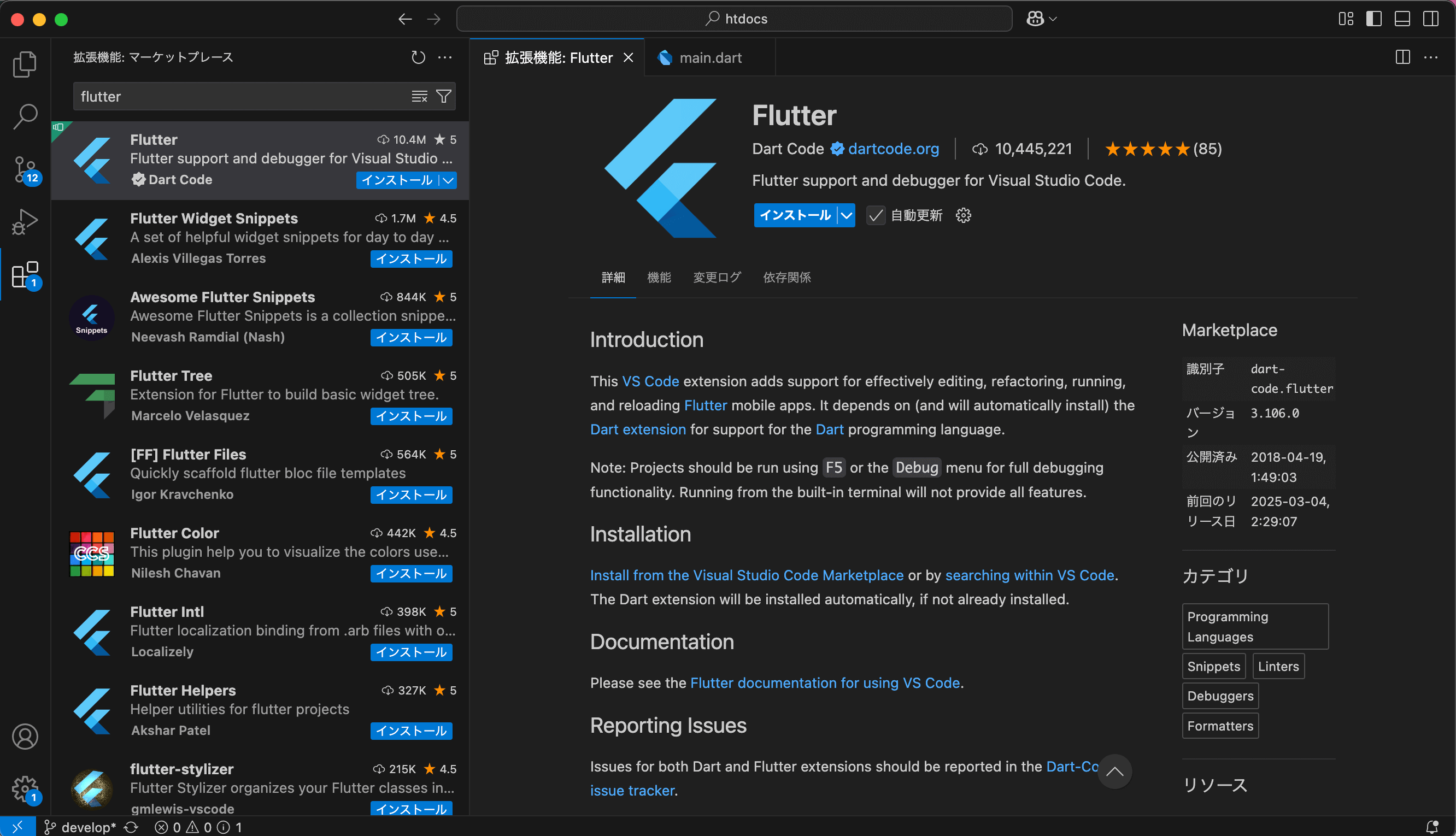This screenshot has width=1456, height=836.
Task: Click the htdocs command center search box
Action: (x=735, y=19)
